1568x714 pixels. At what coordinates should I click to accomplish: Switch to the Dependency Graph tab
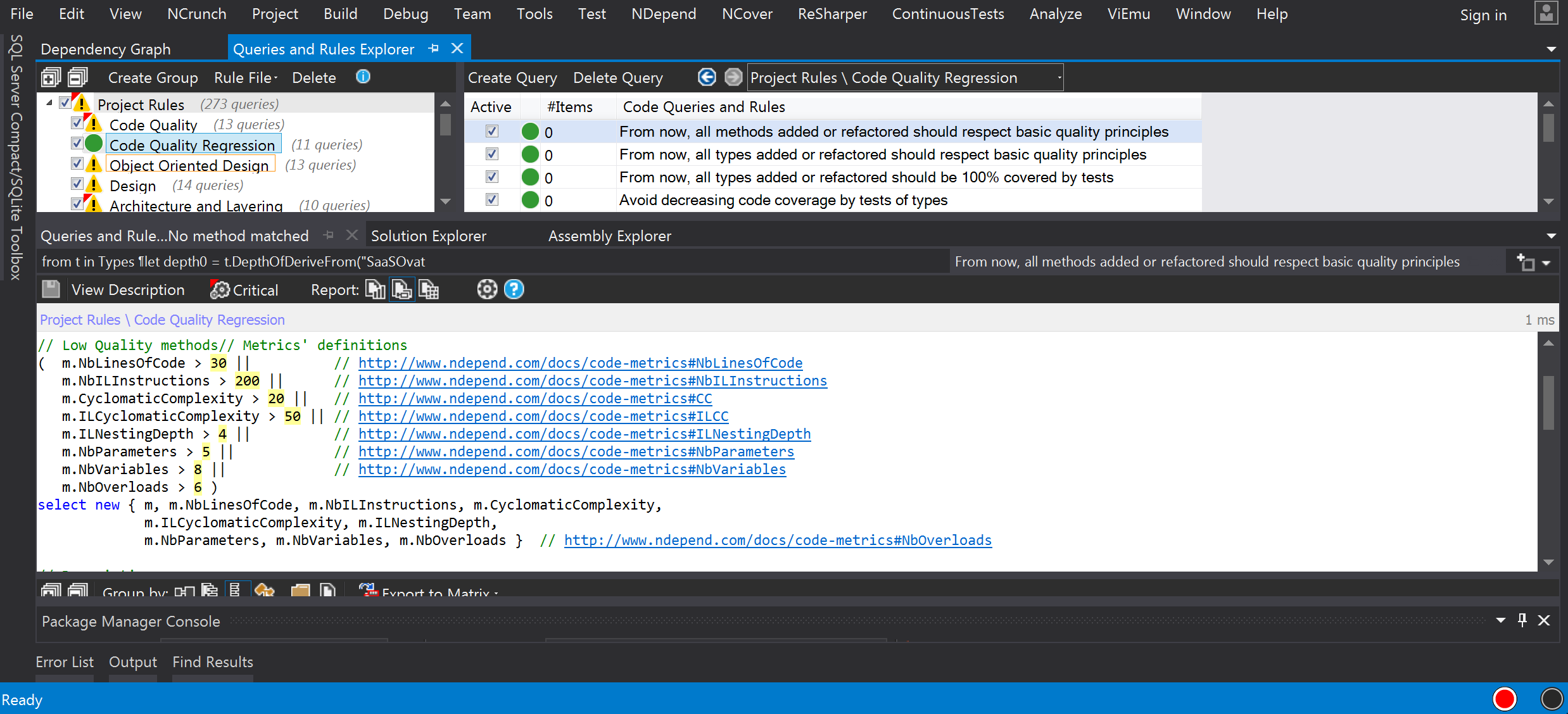106,49
